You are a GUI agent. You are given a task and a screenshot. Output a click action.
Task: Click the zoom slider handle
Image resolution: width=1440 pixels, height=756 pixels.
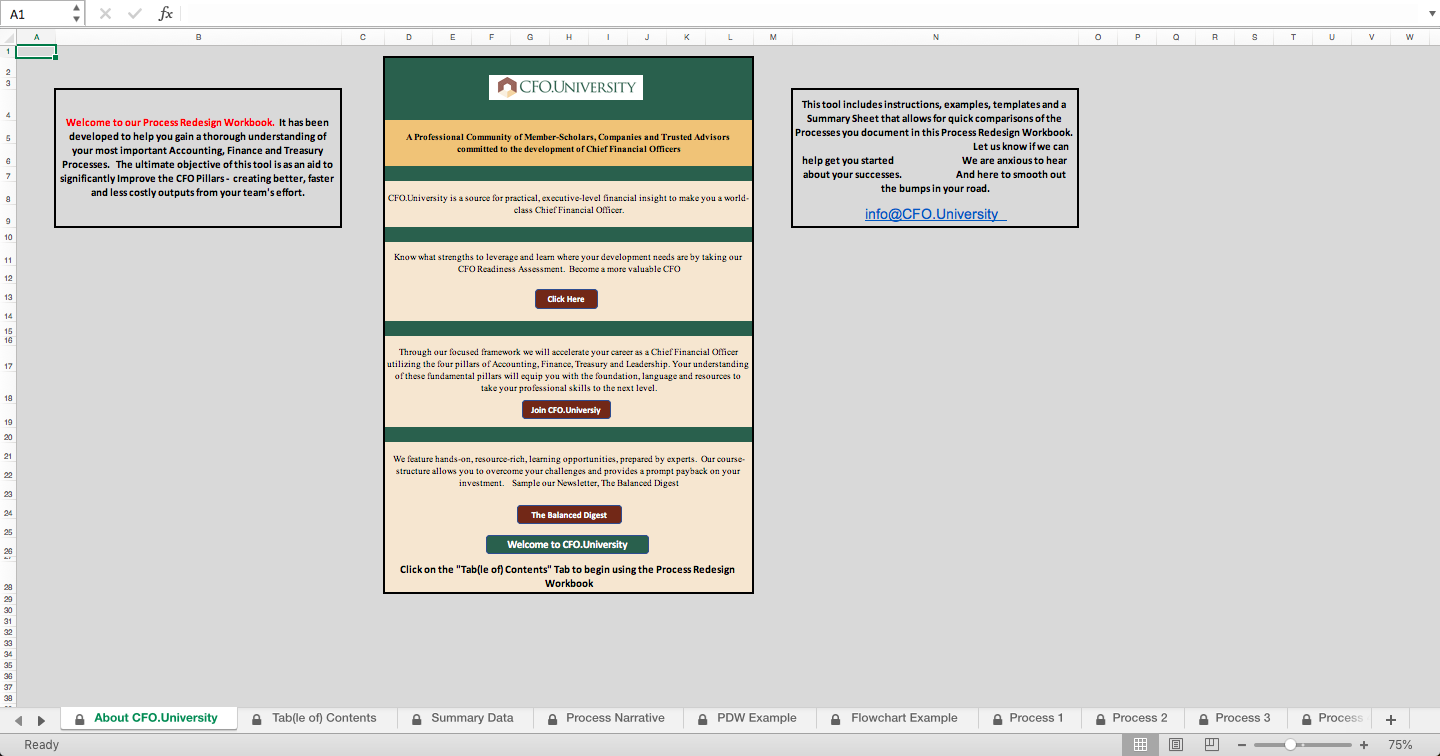point(1290,745)
